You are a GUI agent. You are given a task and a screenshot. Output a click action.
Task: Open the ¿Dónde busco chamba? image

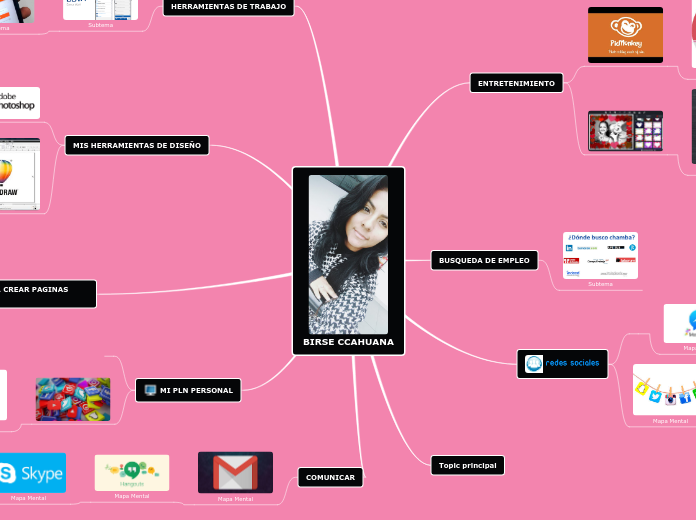click(x=600, y=255)
